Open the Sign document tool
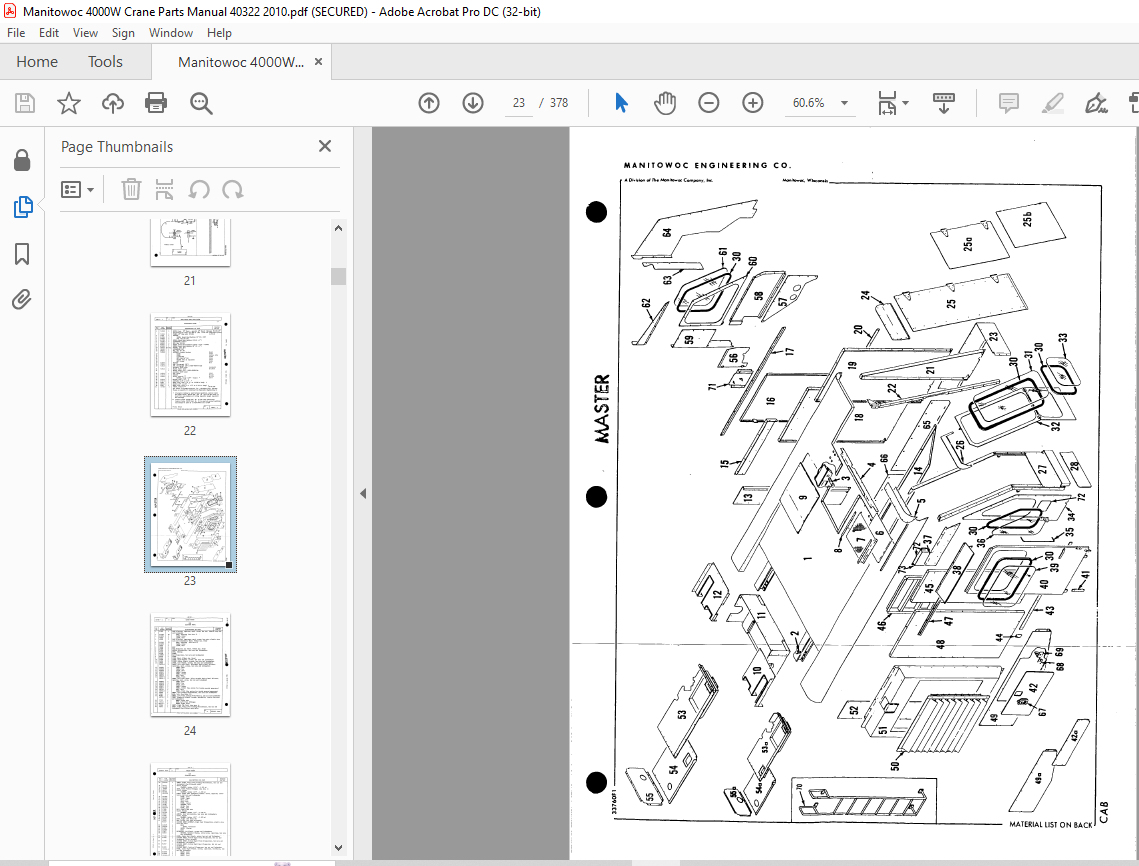This screenshot has width=1139, height=866. [1096, 103]
